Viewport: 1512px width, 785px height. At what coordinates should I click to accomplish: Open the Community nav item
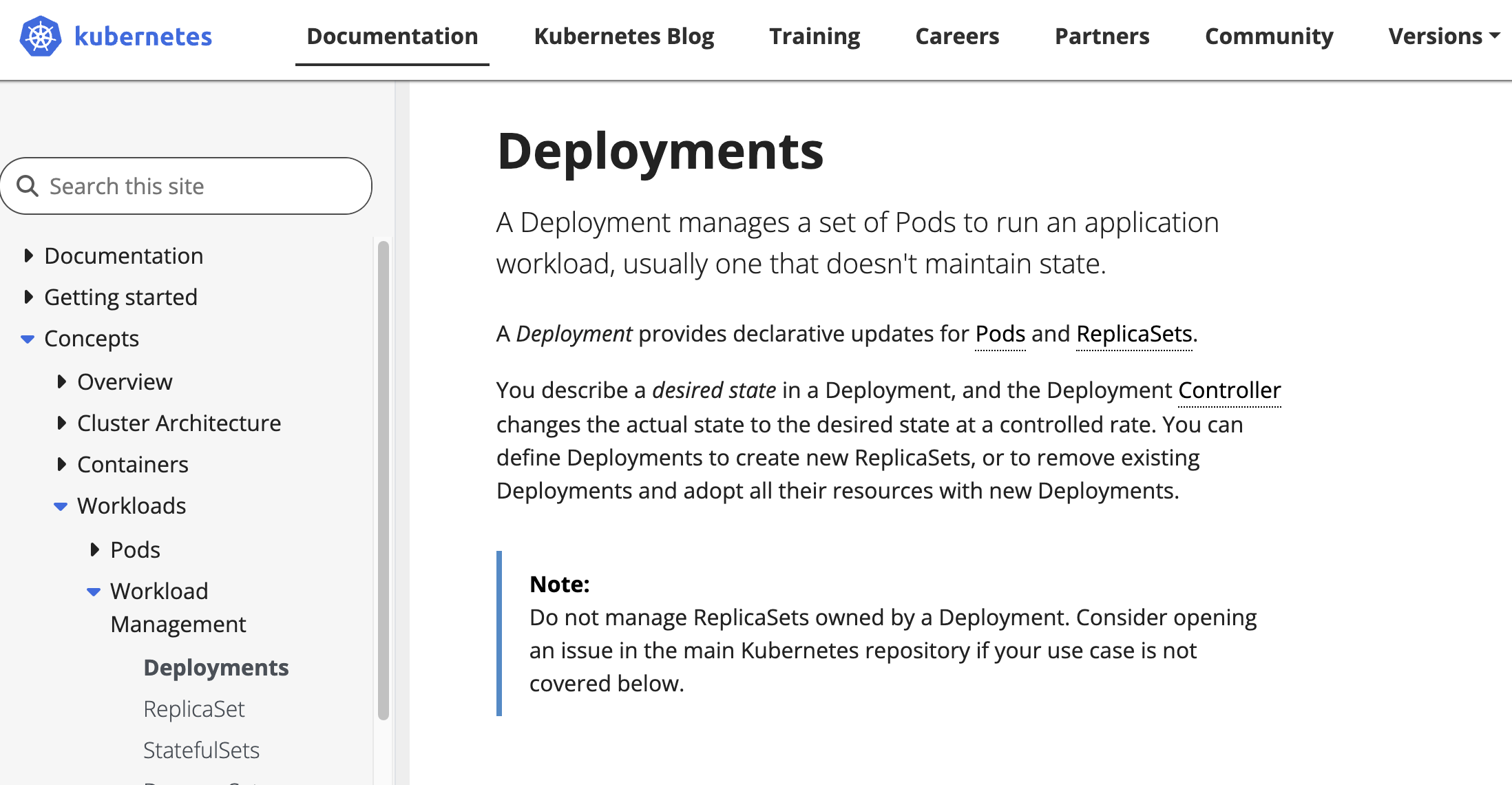point(1269,36)
